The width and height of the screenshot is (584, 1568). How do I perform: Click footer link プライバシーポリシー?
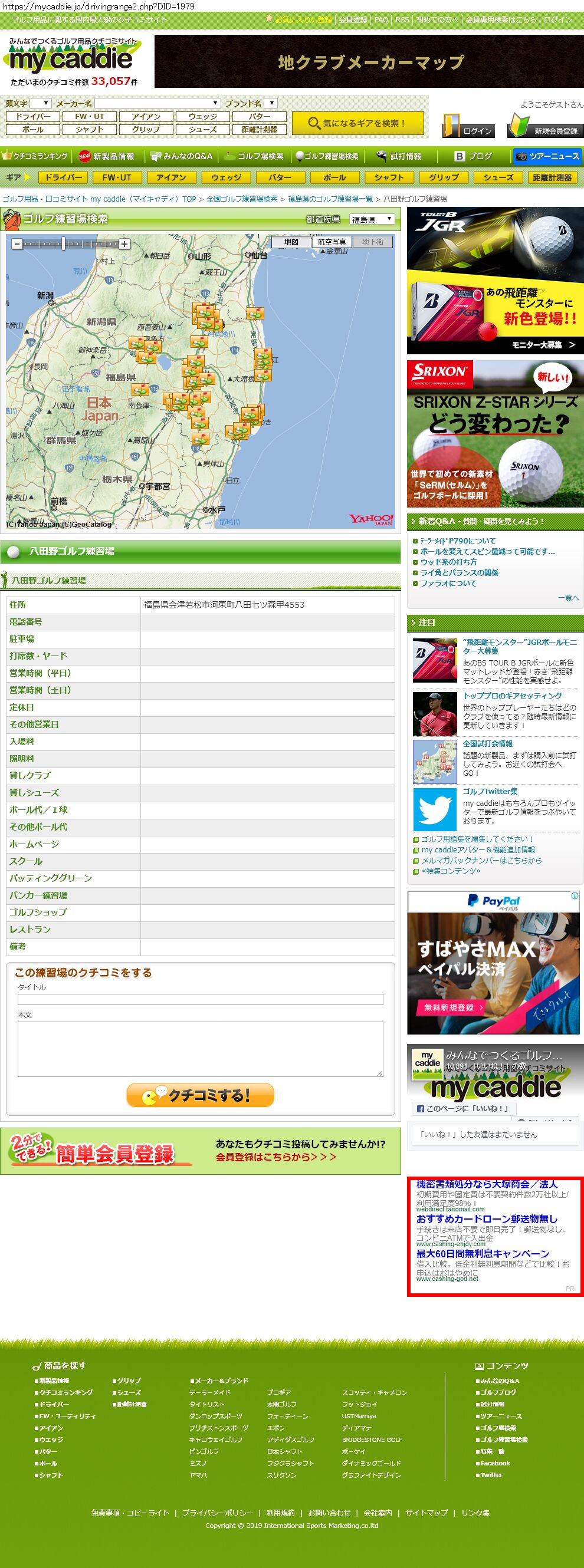click(x=217, y=1513)
